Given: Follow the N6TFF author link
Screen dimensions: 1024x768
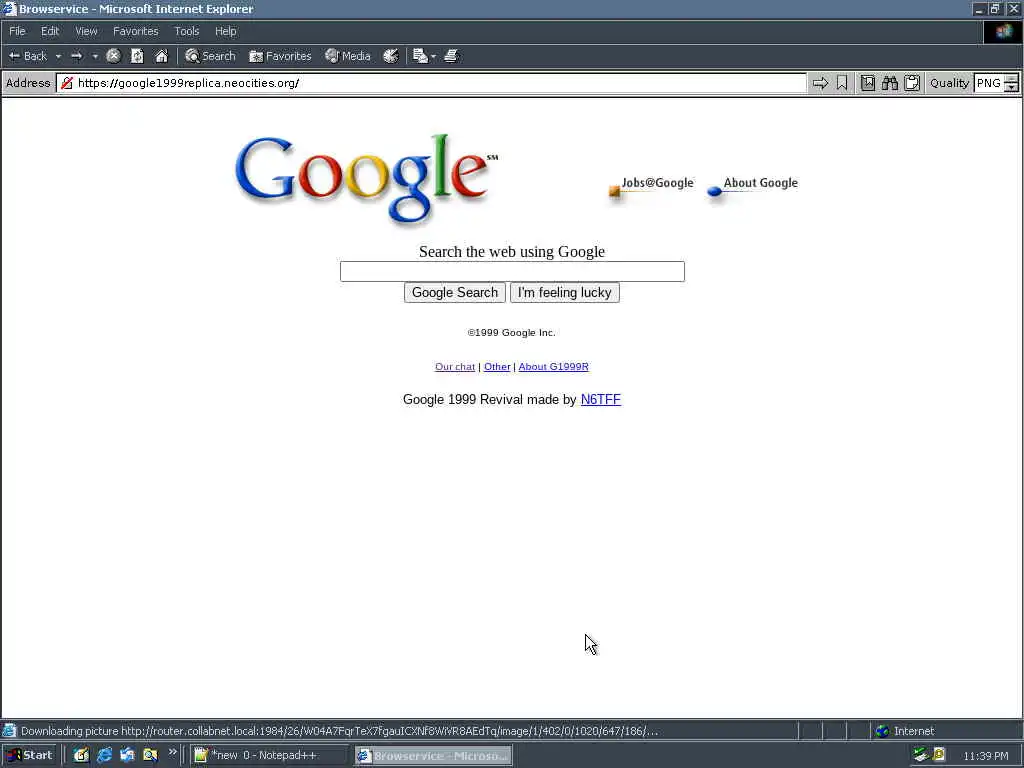Looking at the screenshot, I should (600, 399).
